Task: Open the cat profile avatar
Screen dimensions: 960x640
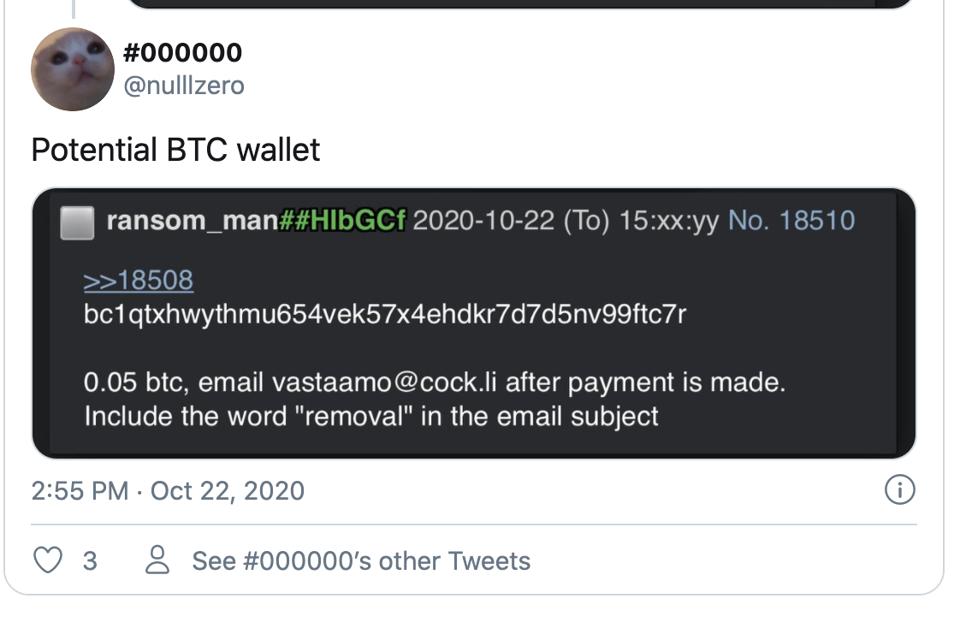Action: 72,69
